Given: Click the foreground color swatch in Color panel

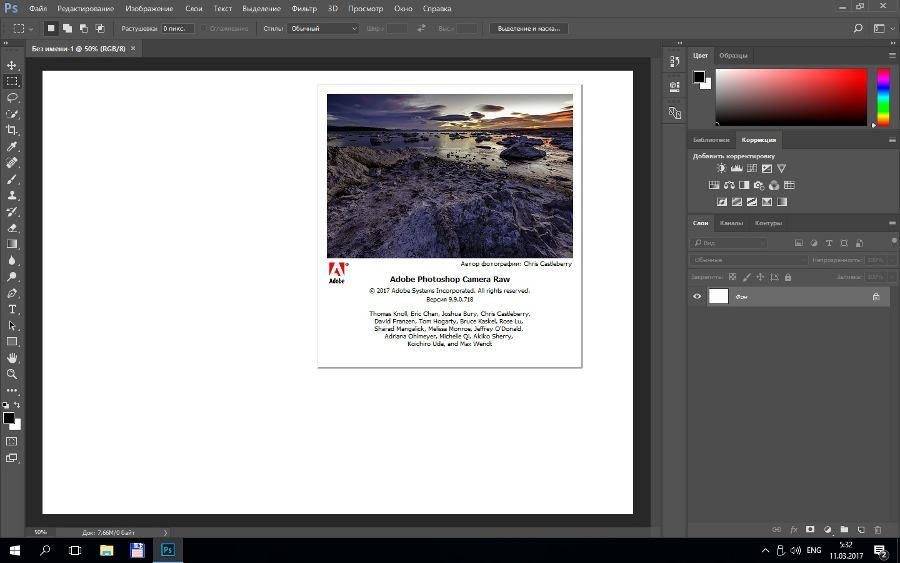Looking at the screenshot, I should [x=699, y=77].
